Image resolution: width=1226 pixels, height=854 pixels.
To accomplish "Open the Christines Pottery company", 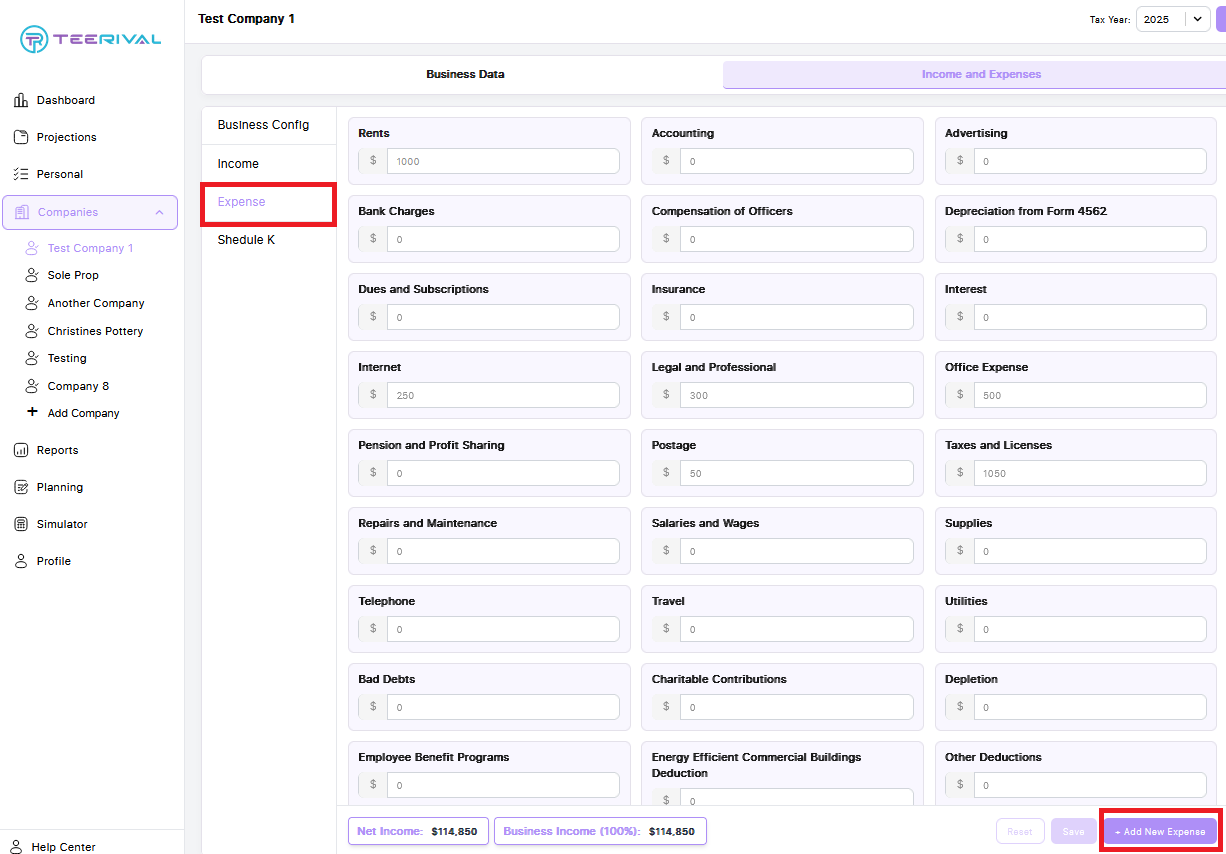I will click(95, 331).
